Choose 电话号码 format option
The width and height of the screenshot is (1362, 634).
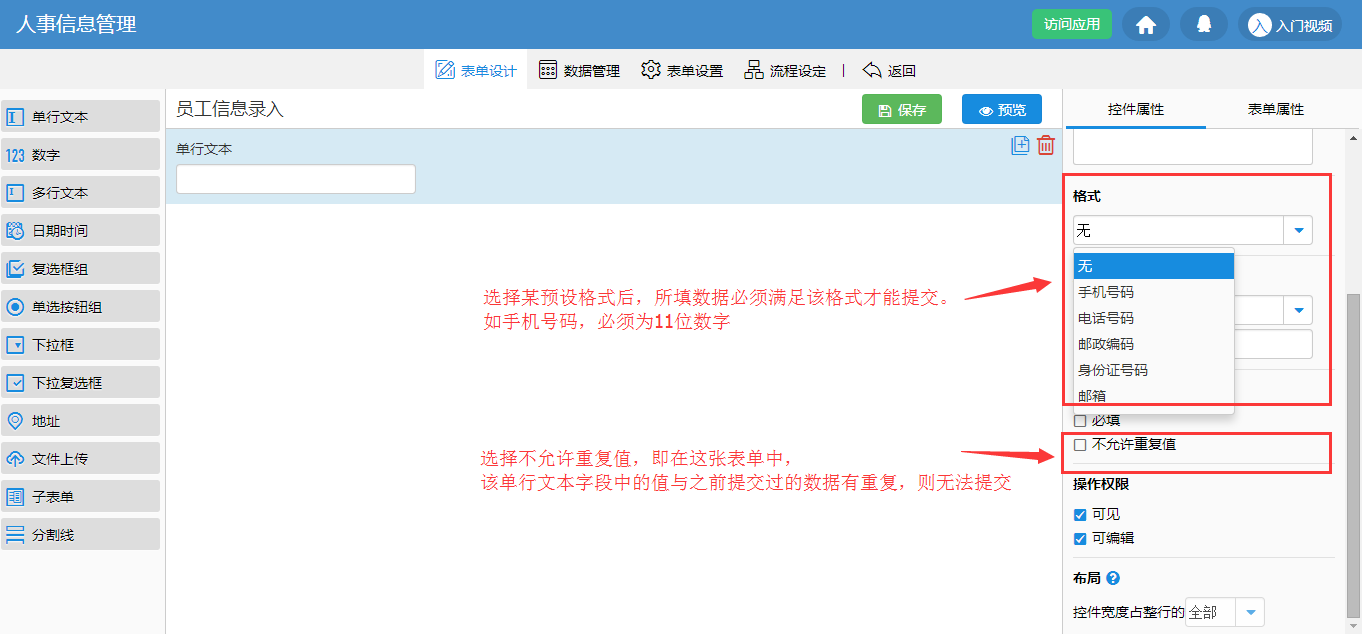click(1154, 318)
